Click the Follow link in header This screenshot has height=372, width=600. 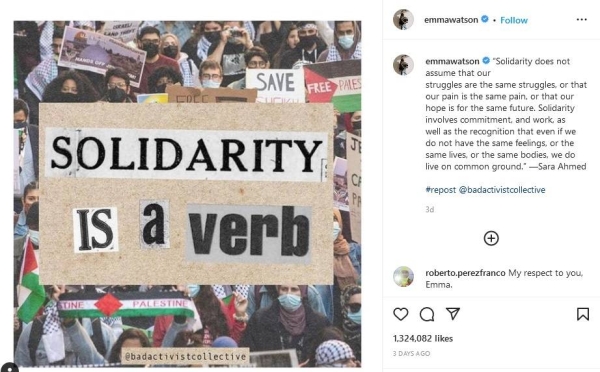pos(514,20)
